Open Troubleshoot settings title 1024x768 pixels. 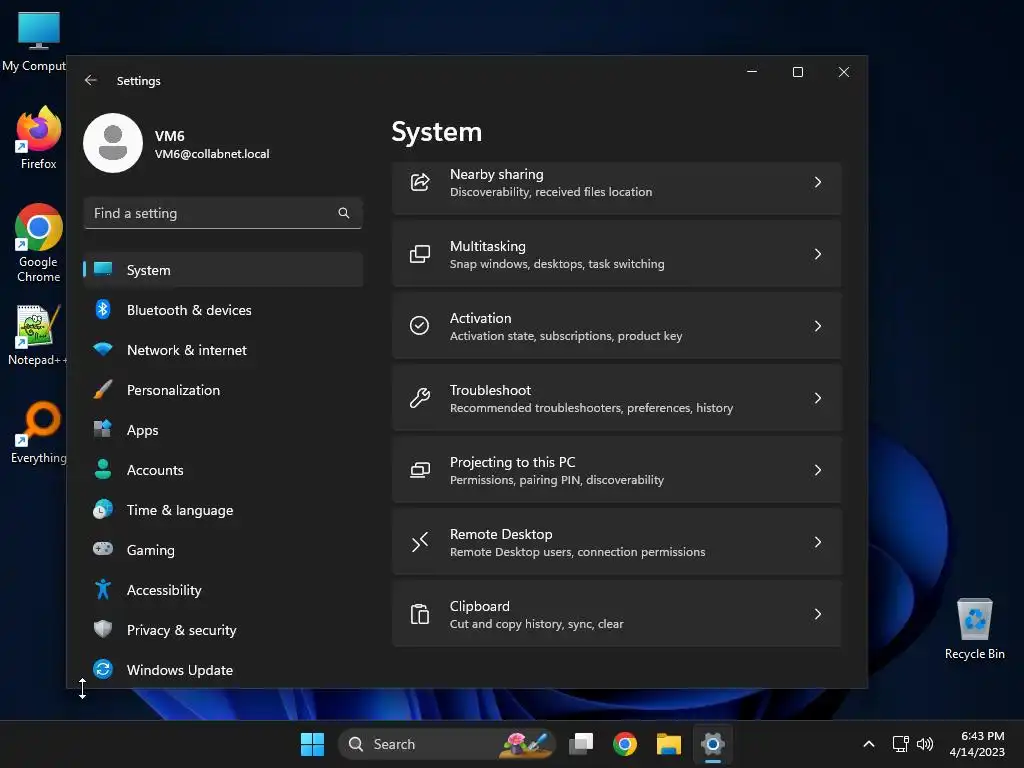490,390
